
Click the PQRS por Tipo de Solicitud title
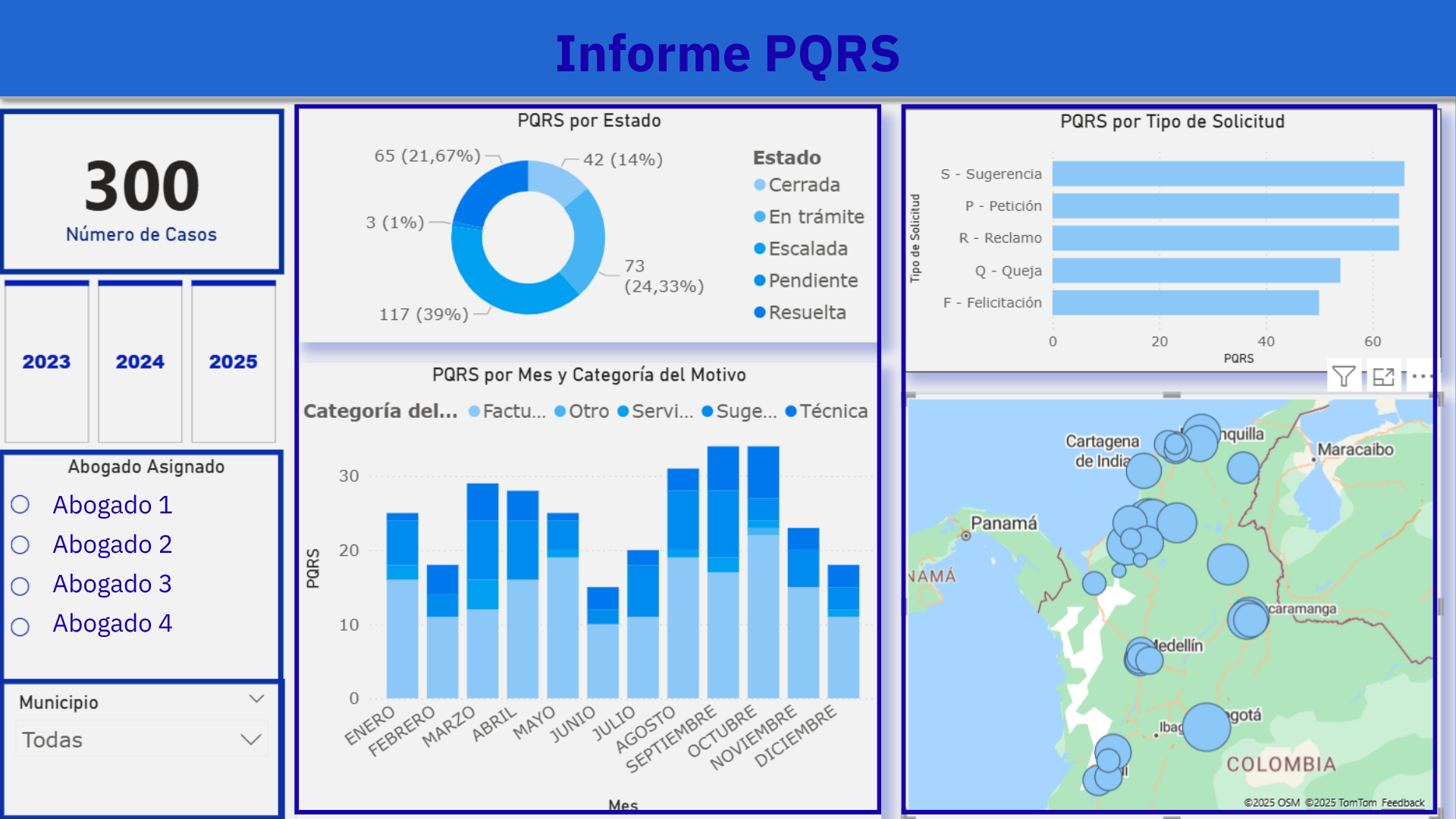pyautogui.click(x=1172, y=121)
